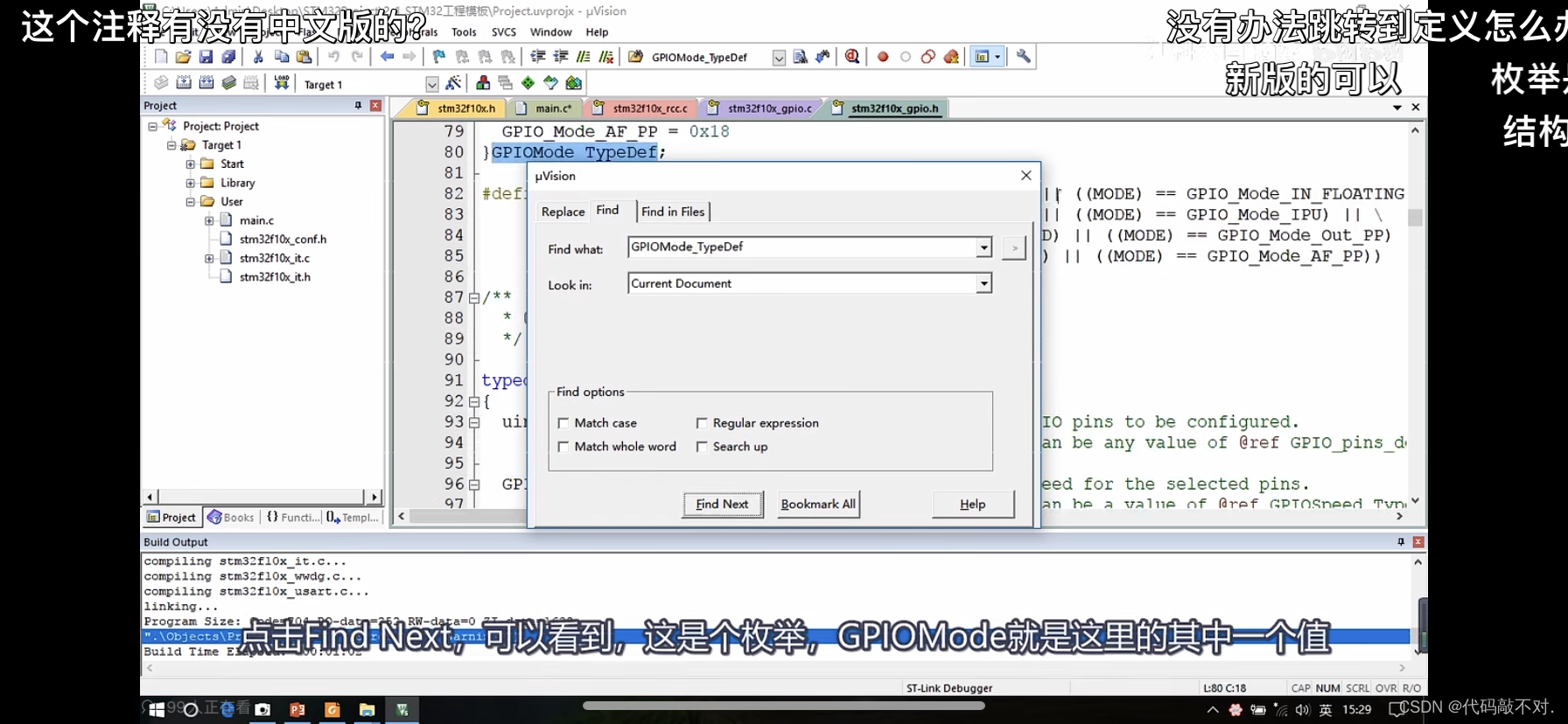This screenshot has width=1568, height=724.
Task: Open file with the folder toolbar icon
Action: (x=183, y=57)
